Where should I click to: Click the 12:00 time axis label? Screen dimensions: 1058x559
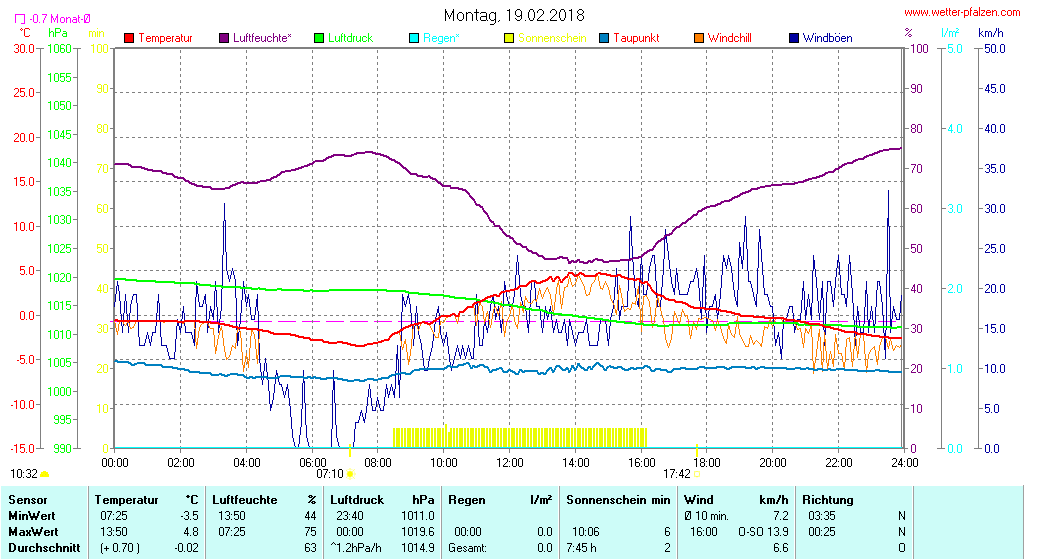pos(509,462)
